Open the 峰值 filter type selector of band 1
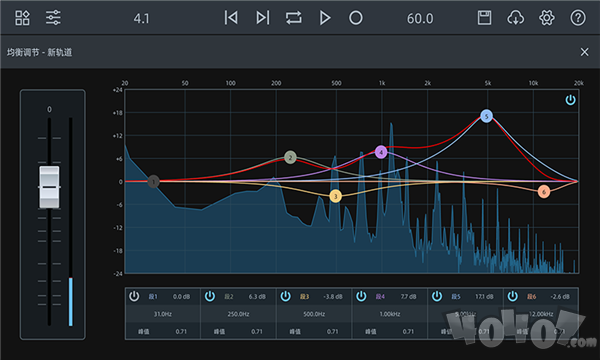This screenshot has width=600, height=360. (143, 331)
